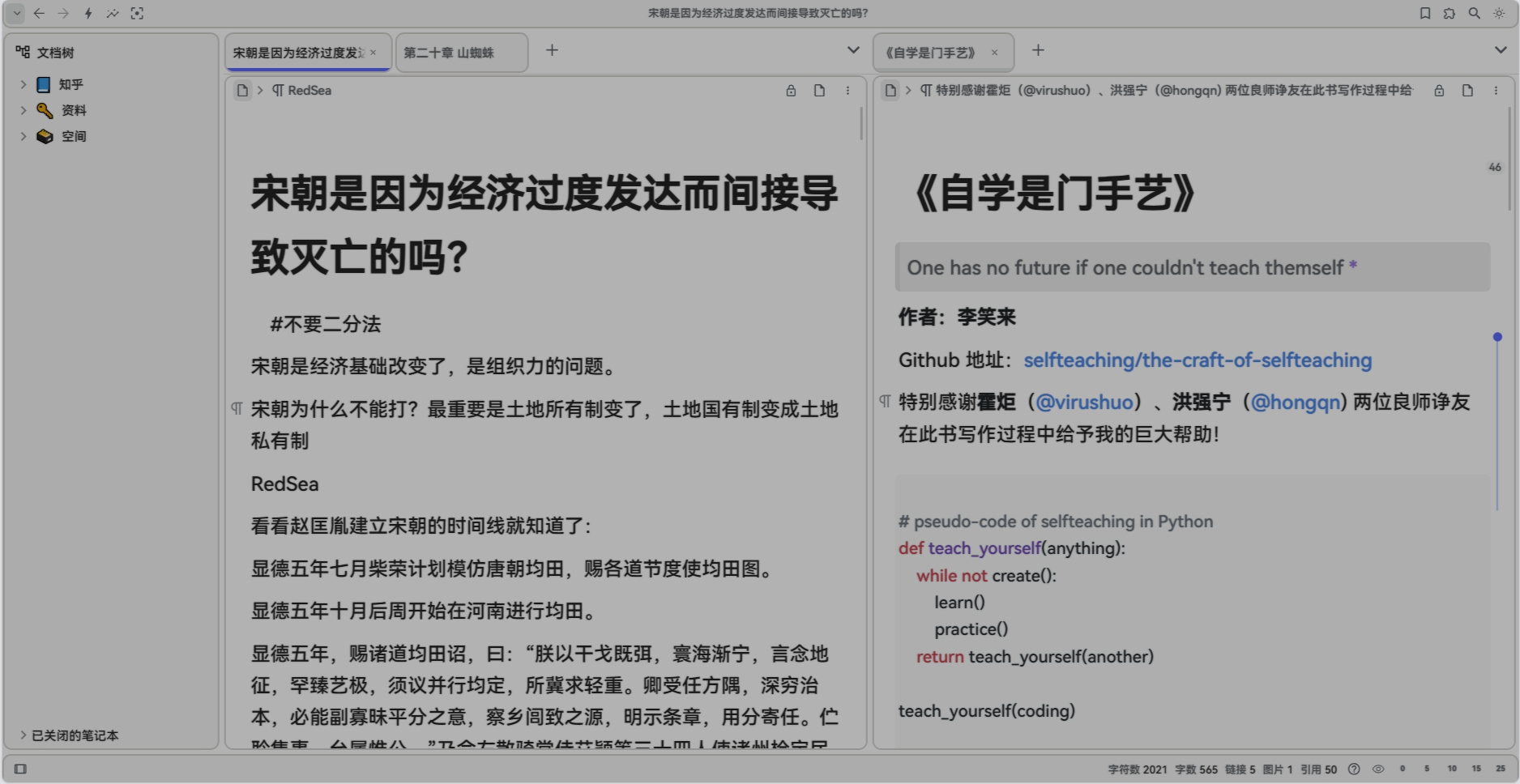1520x784 pixels.
Task: Toggle read-only lock on the RedSea document
Action: pos(791,91)
